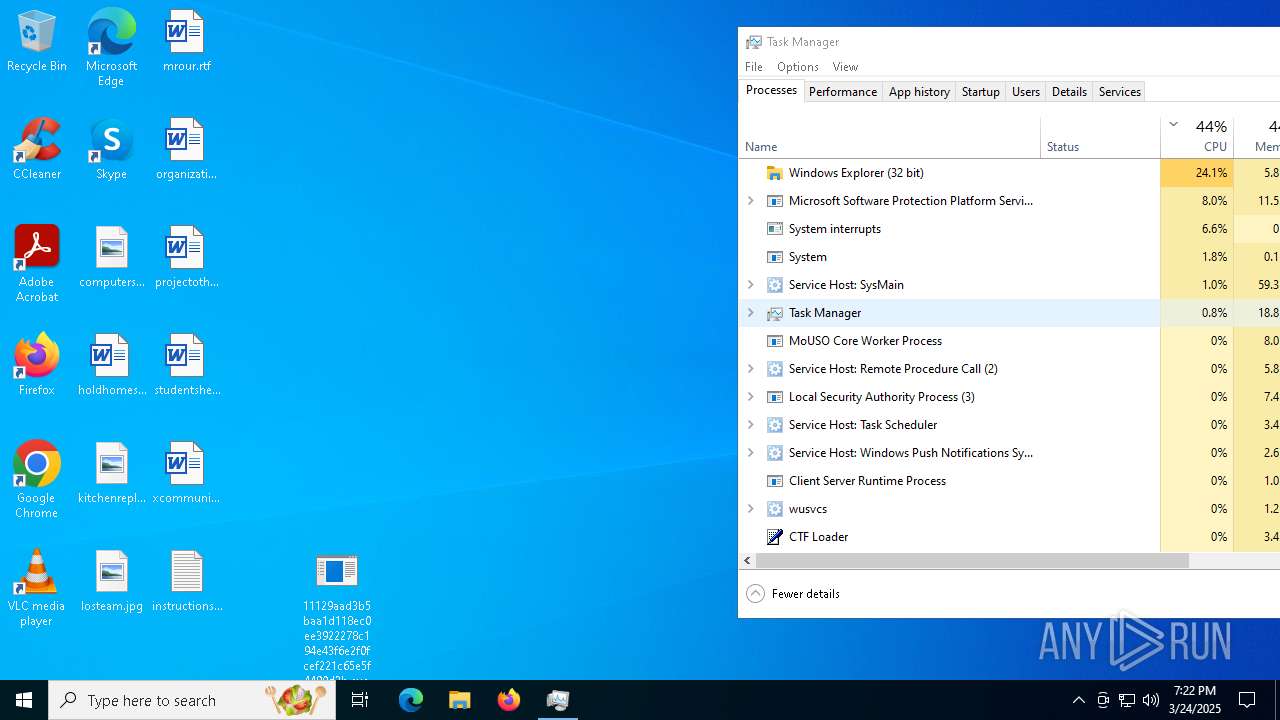Expand the Task Manager process row
This screenshot has width=1280, height=720.
751,313
